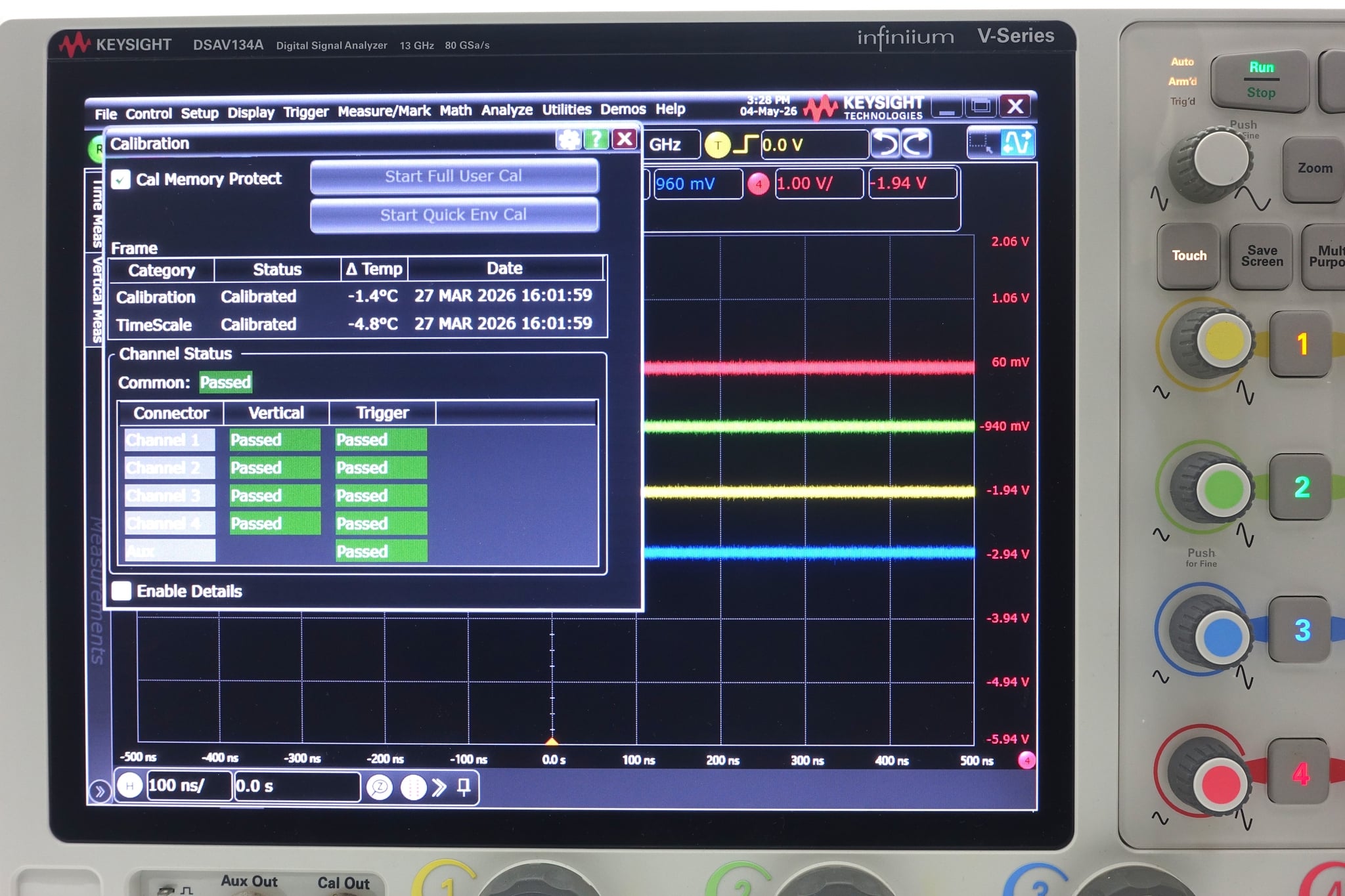1345x896 pixels.
Task: Select the Channel 3 connector row
Action: 169,496
